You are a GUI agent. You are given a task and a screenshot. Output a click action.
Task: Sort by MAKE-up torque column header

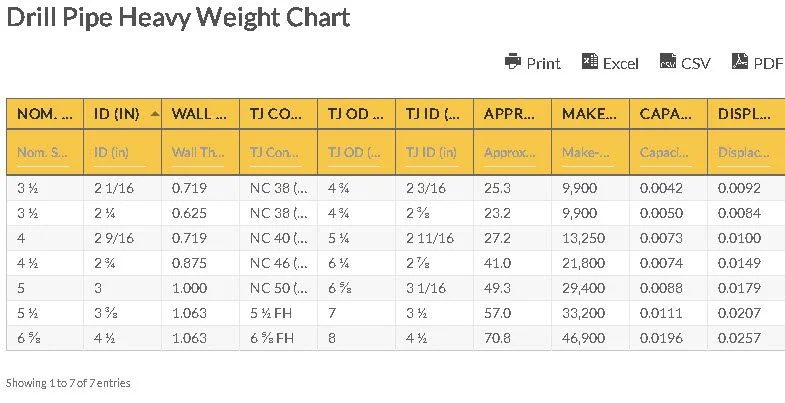(x=590, y=114)
